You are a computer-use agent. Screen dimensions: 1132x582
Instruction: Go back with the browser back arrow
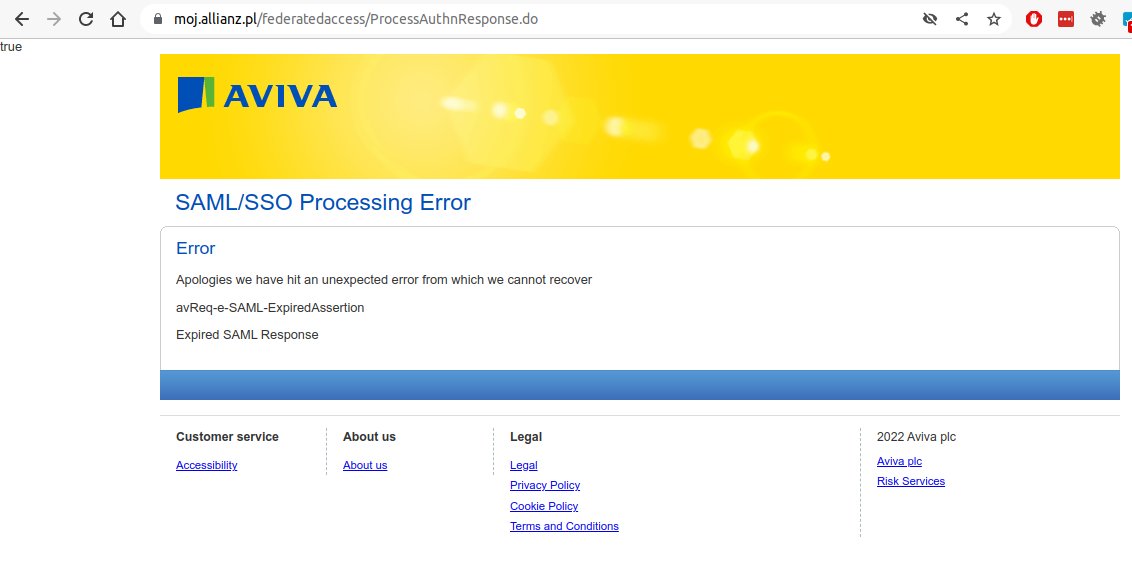pos(22,19)
